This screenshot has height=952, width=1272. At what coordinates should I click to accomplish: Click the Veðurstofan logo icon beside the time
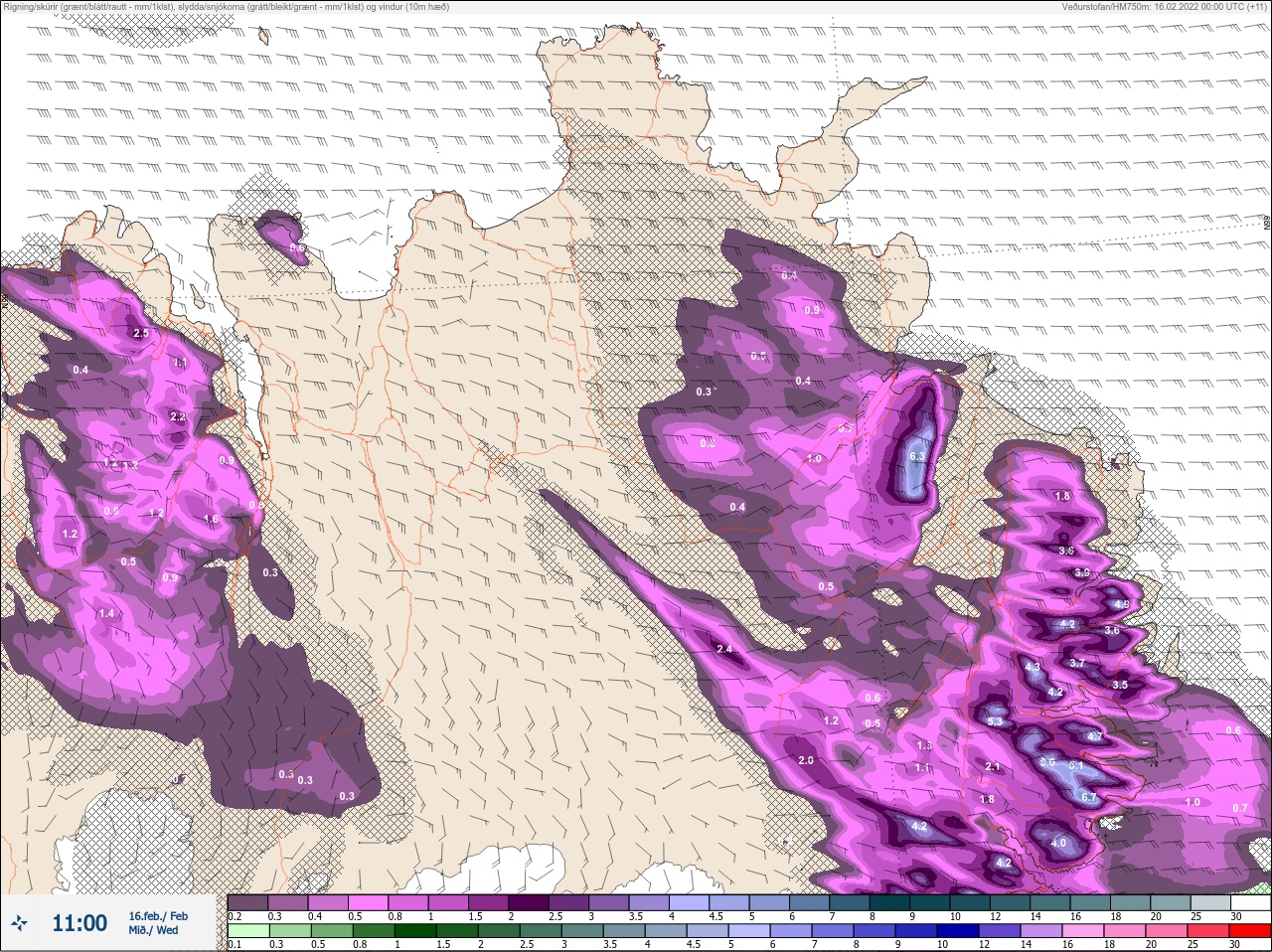coord(19,923)
